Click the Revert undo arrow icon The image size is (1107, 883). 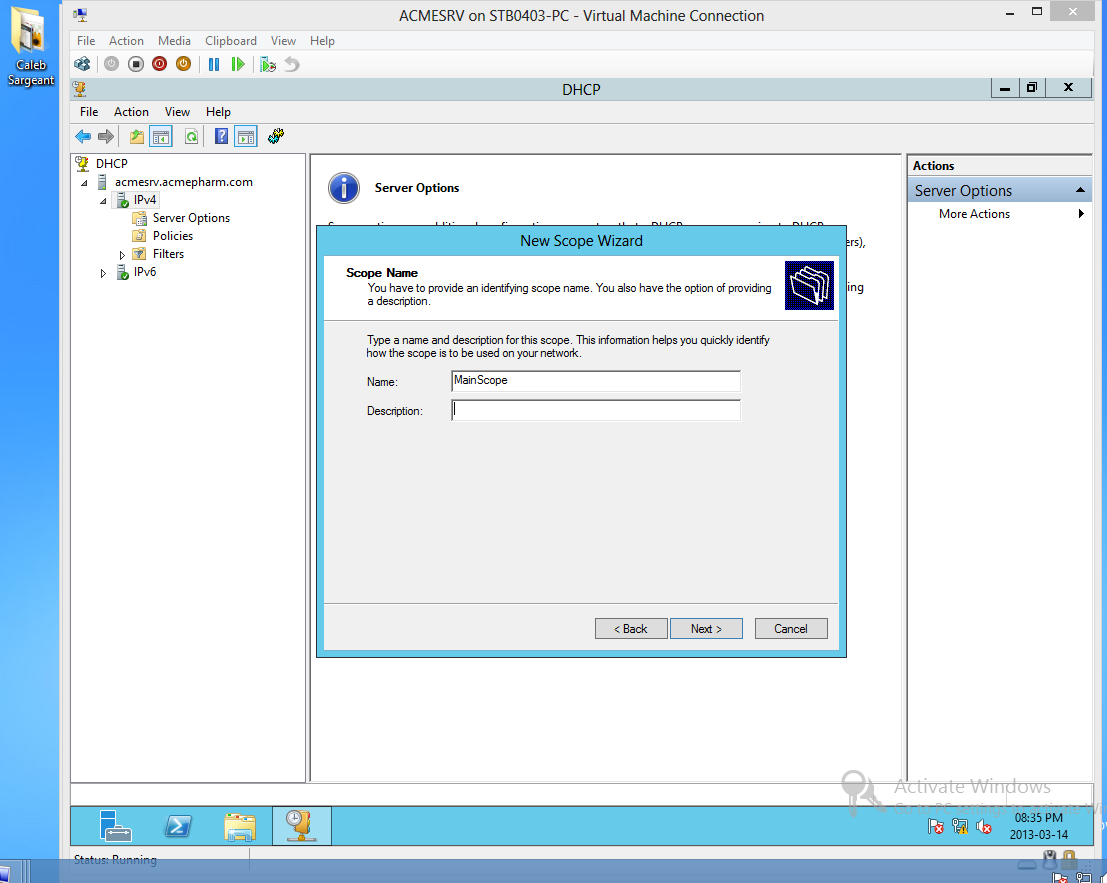pyautogui.click(x=292, y=64)
